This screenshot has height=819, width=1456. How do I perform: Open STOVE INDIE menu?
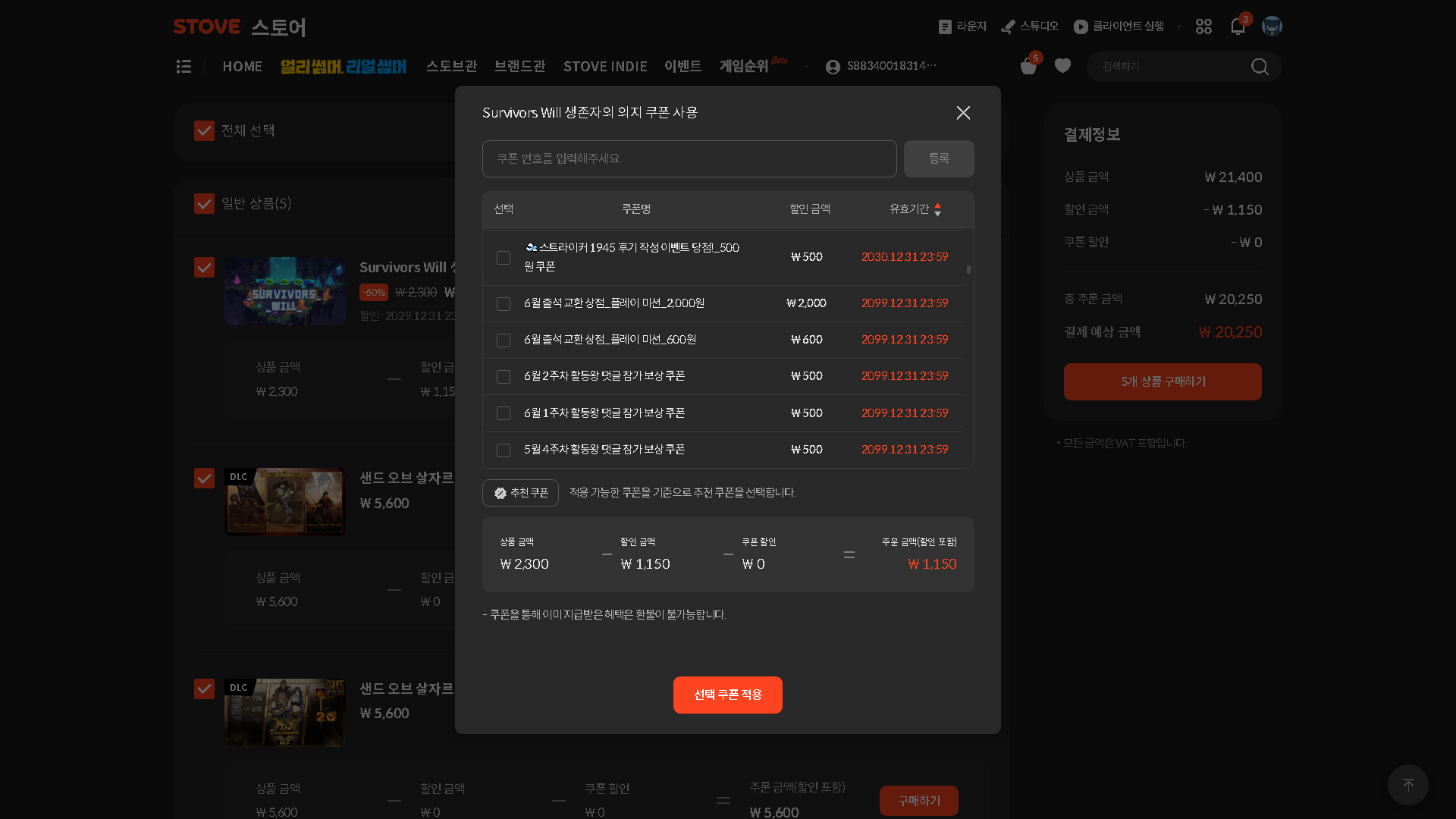605,67
